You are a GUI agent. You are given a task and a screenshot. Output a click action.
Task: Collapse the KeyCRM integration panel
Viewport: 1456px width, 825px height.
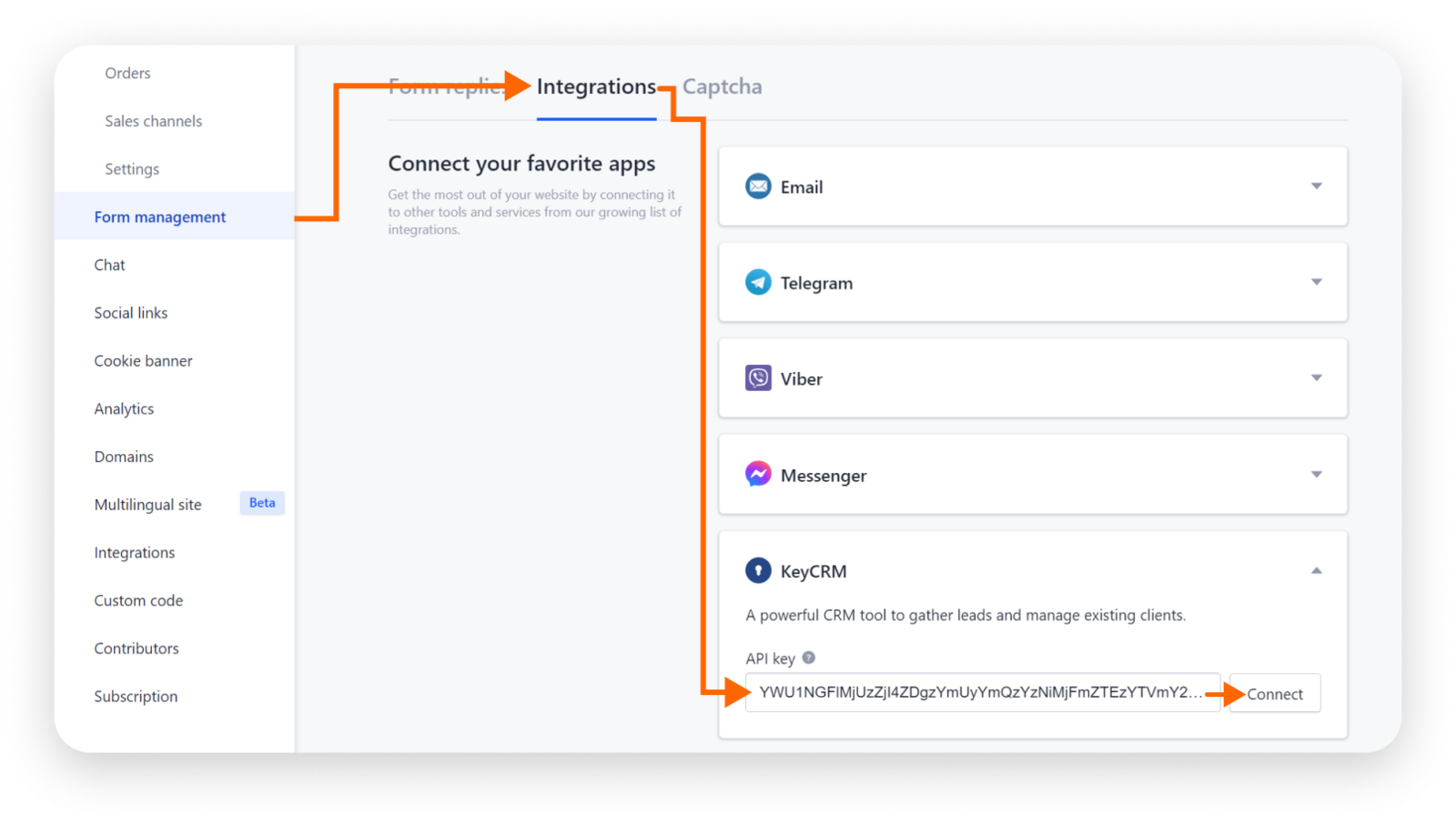pos(1316,570)
